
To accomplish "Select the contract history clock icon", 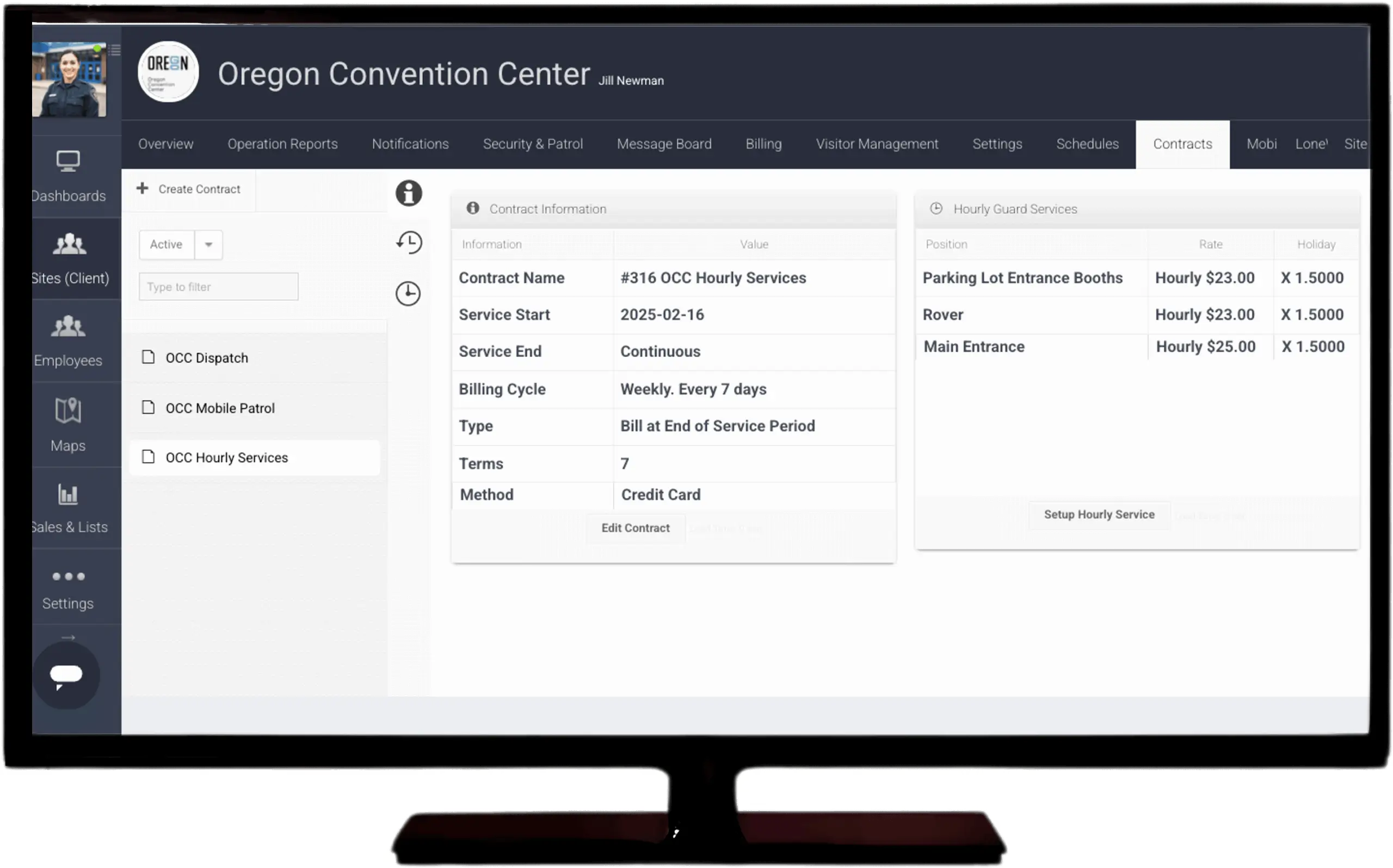I will pos(409,242).
